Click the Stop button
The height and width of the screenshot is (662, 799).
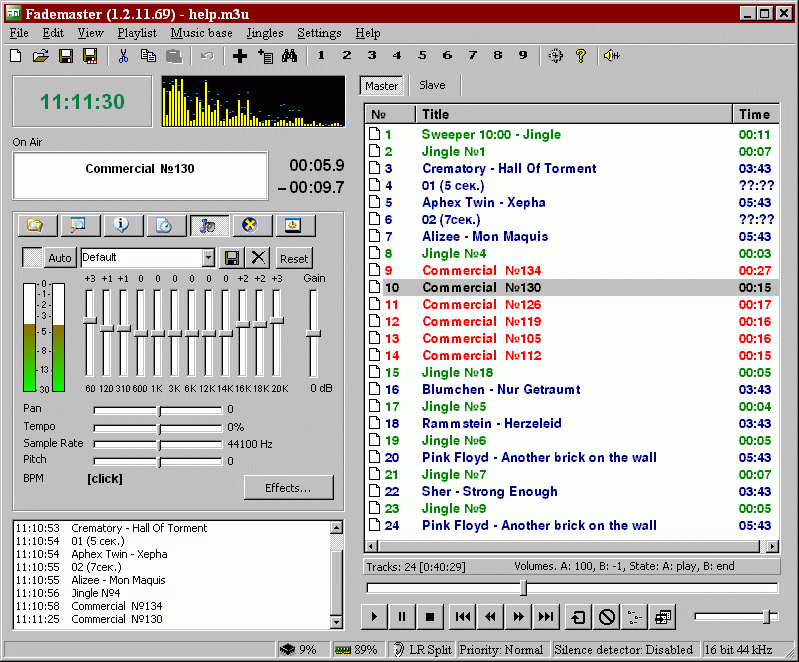(430, 617)
